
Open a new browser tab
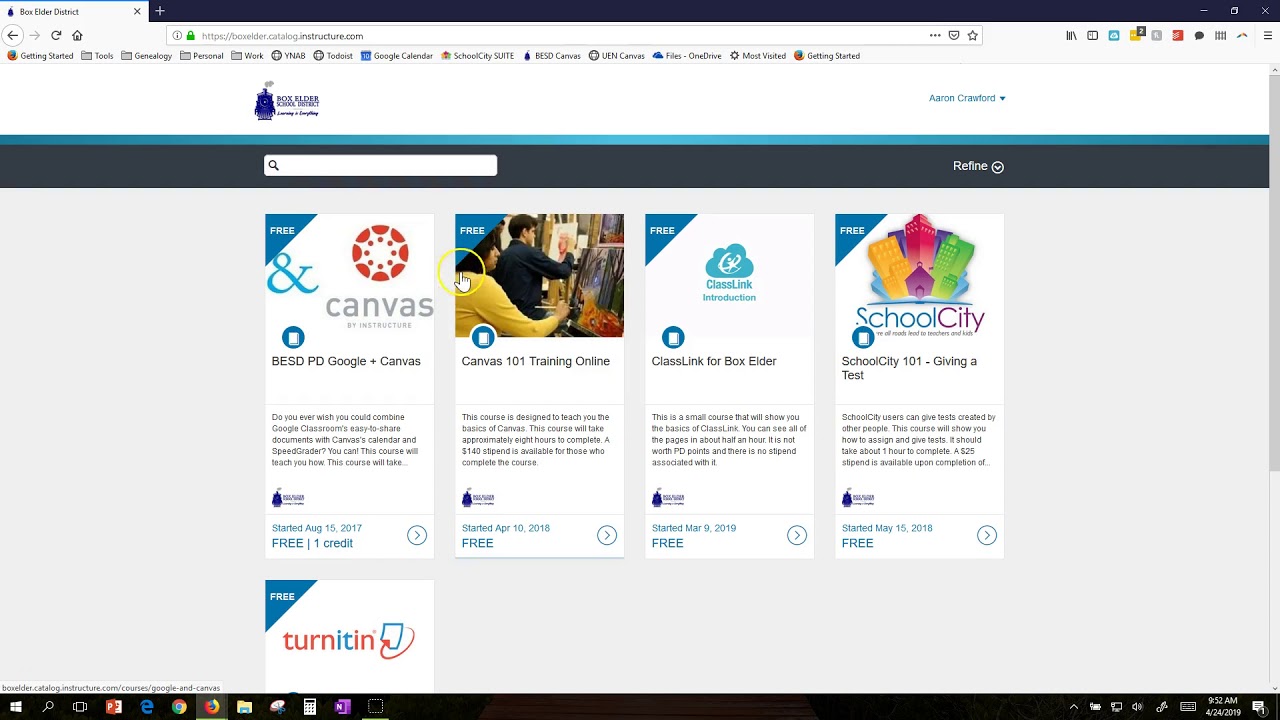point(159,11)
